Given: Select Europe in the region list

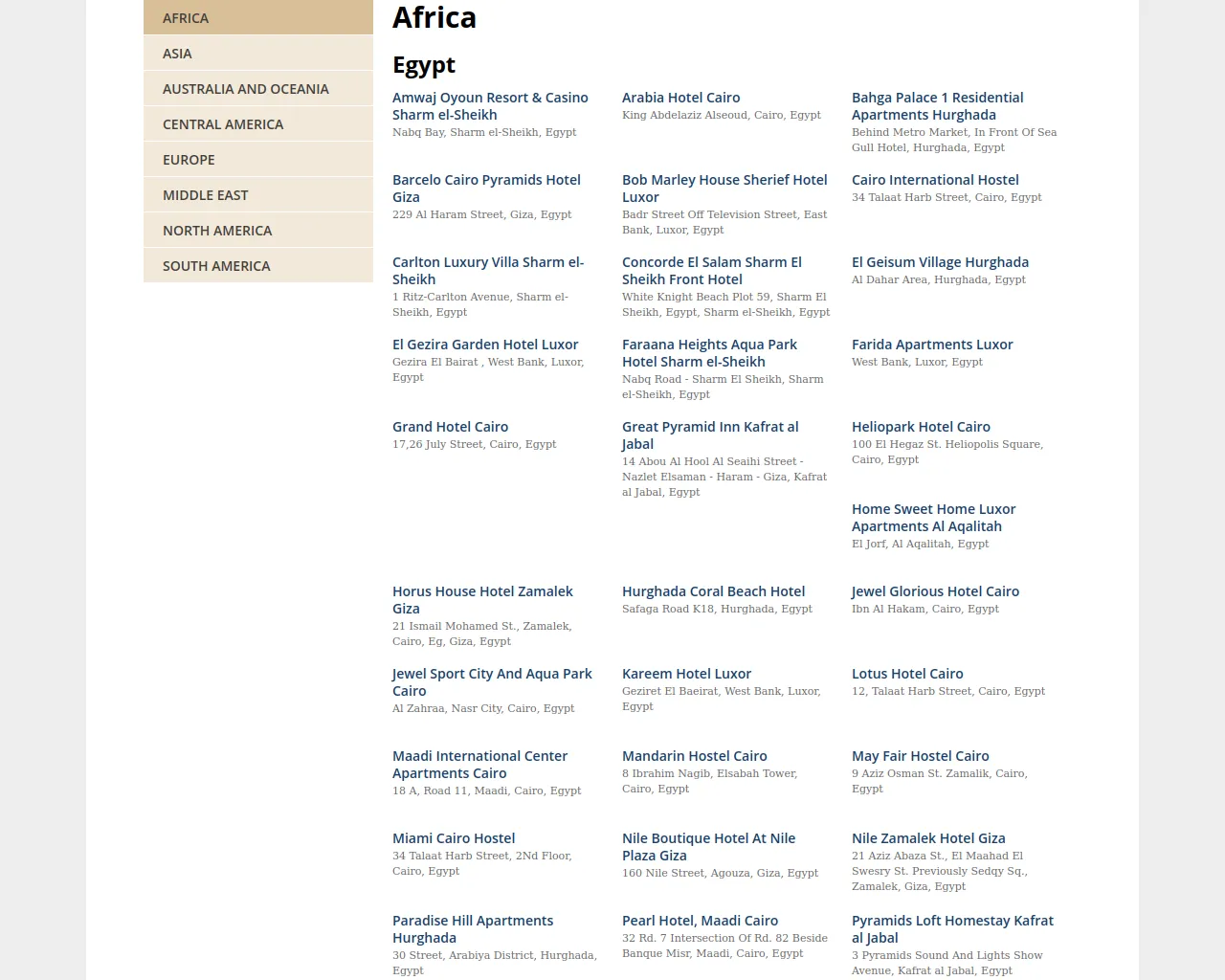Looking at the screenshot, I should tap(258, 160).
